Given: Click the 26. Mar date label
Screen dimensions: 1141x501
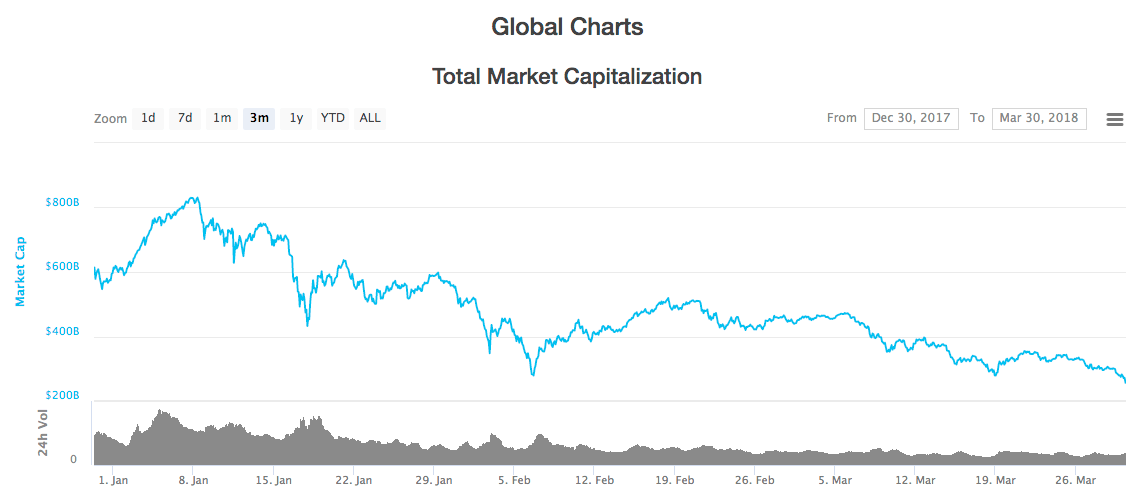Looking at the screenshot, I should 1076,481.
